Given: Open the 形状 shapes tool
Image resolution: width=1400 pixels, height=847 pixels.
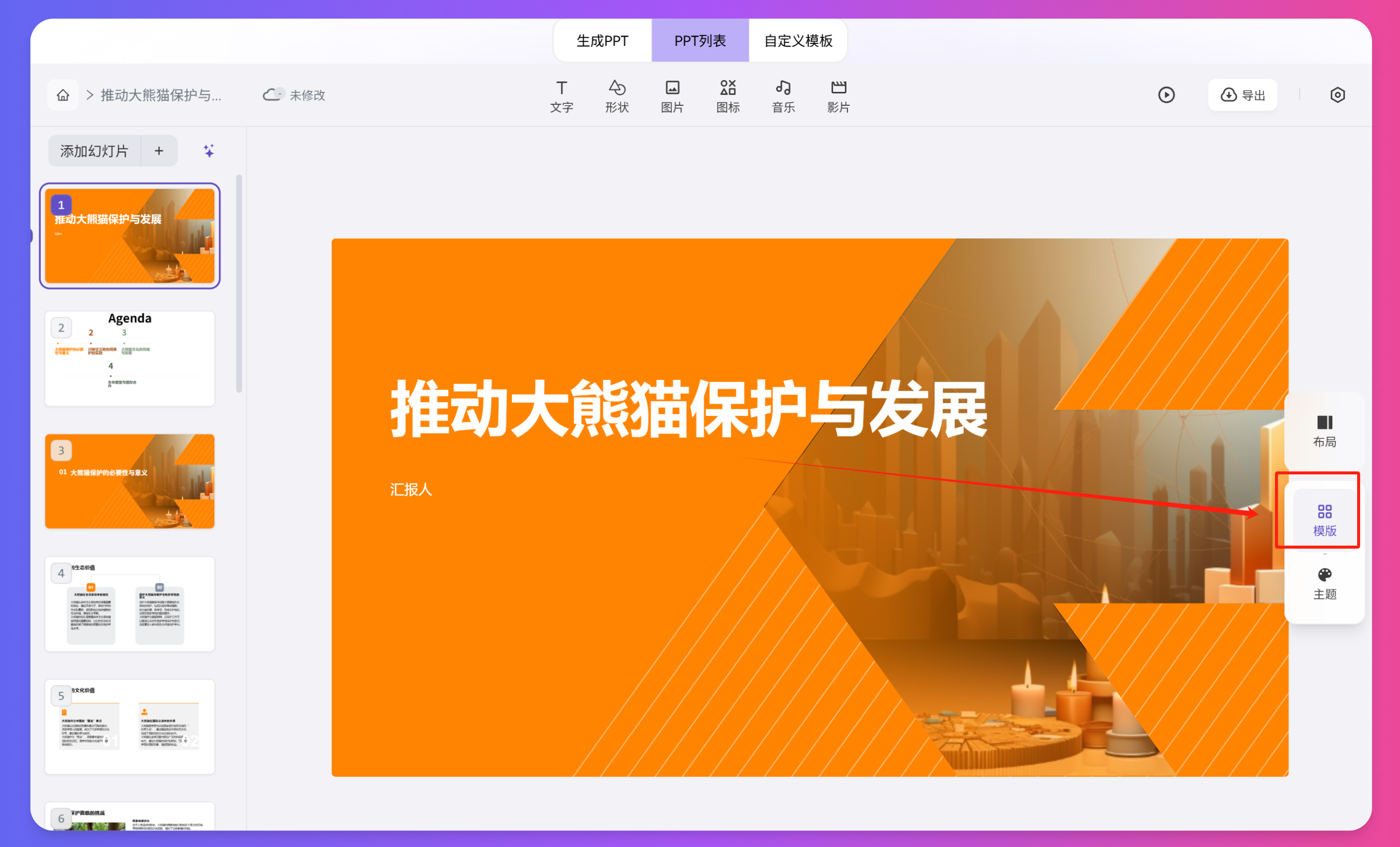Looking at the screenshot, I should point(617,95).
